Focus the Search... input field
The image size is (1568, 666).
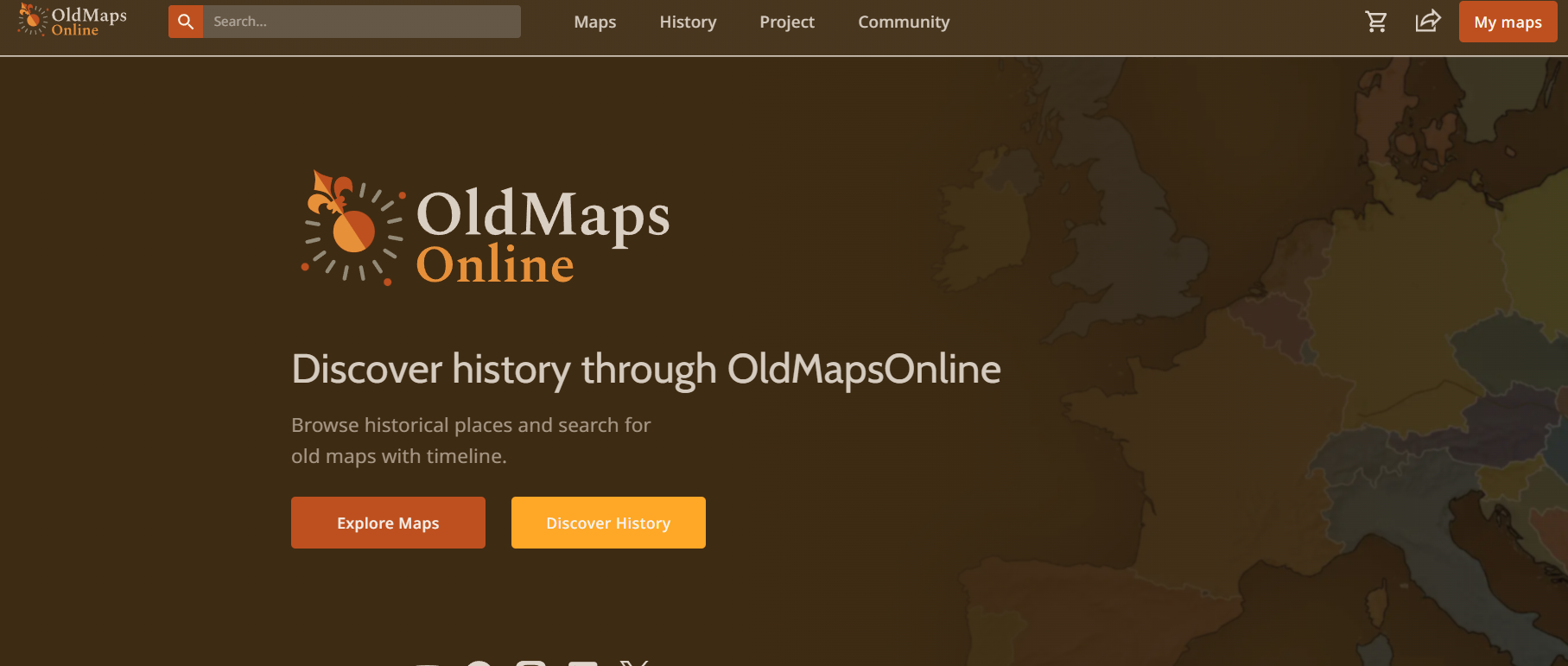point(362,22)
